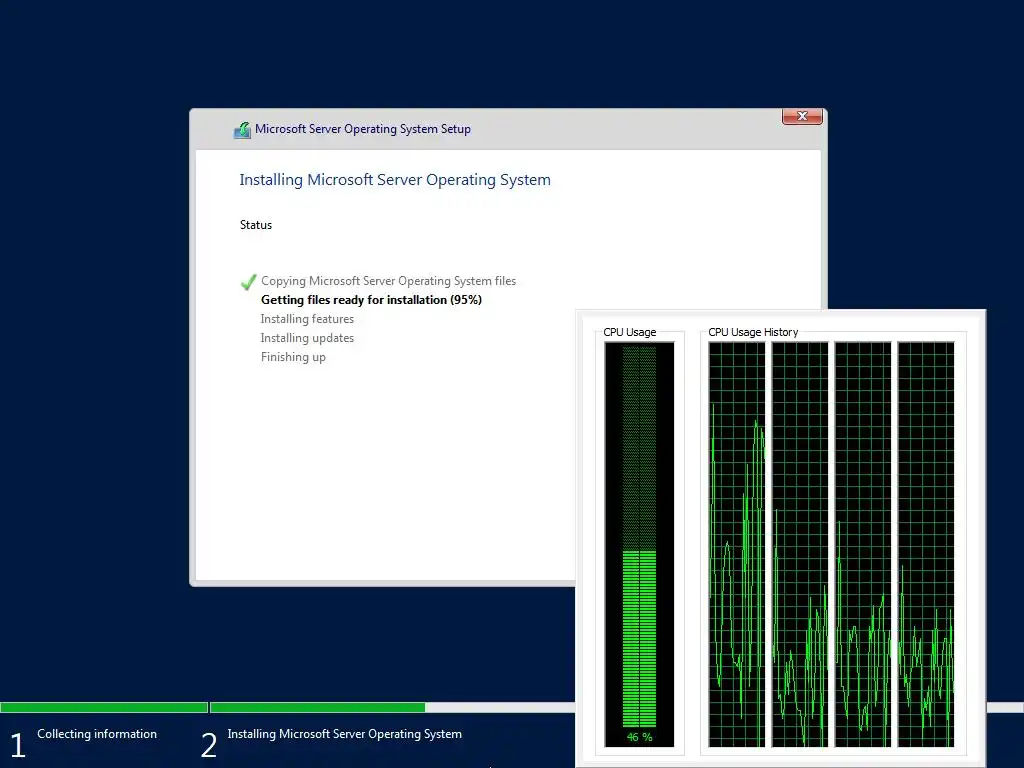
Task: Click the 'Collecting information' stage label
Action: point(97,733)
